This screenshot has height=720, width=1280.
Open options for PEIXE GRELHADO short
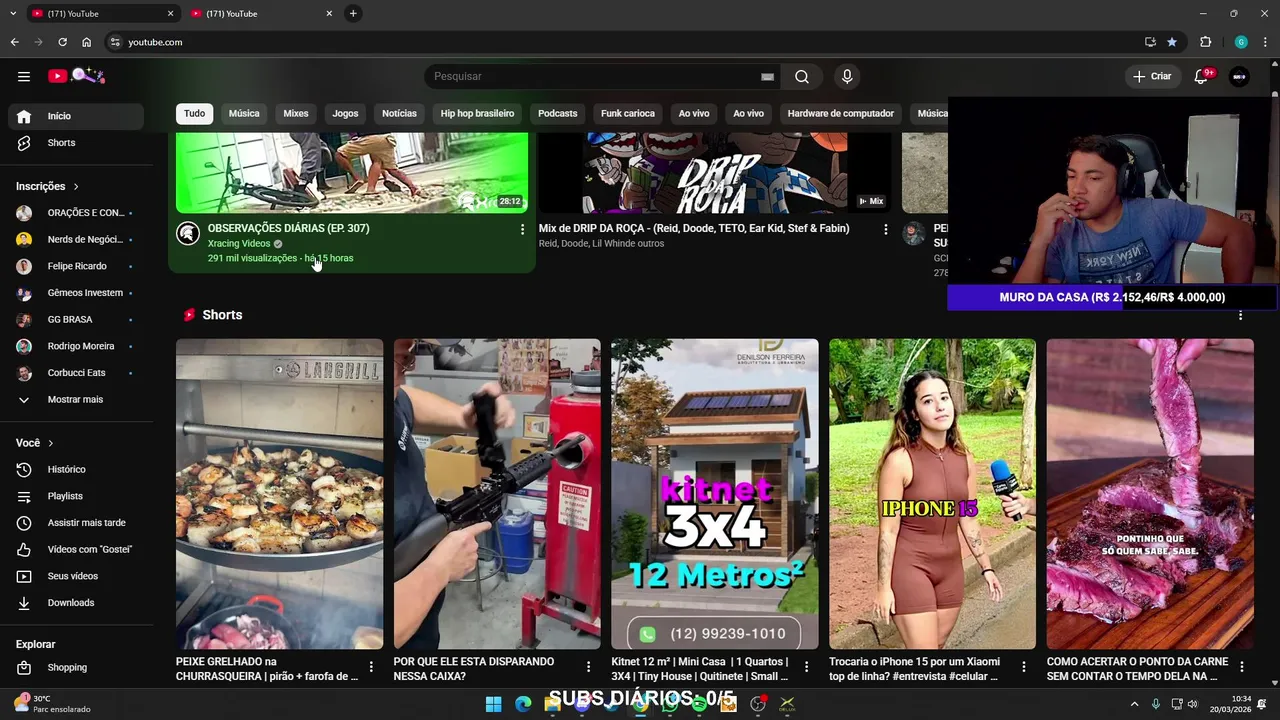click(x=371, y=667)
